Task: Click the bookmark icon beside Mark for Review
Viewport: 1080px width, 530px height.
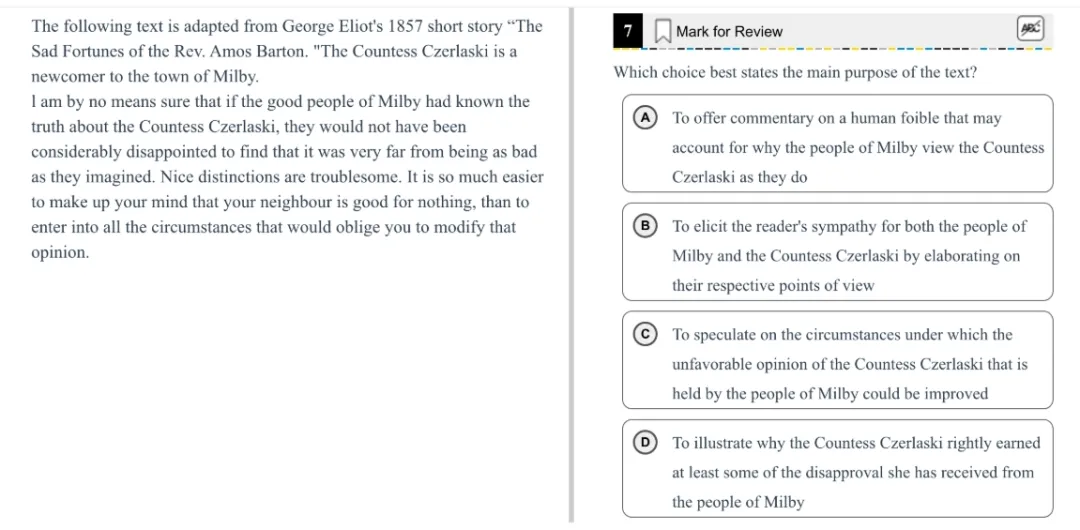Action: pyautogui.click(x=662, y=32)
